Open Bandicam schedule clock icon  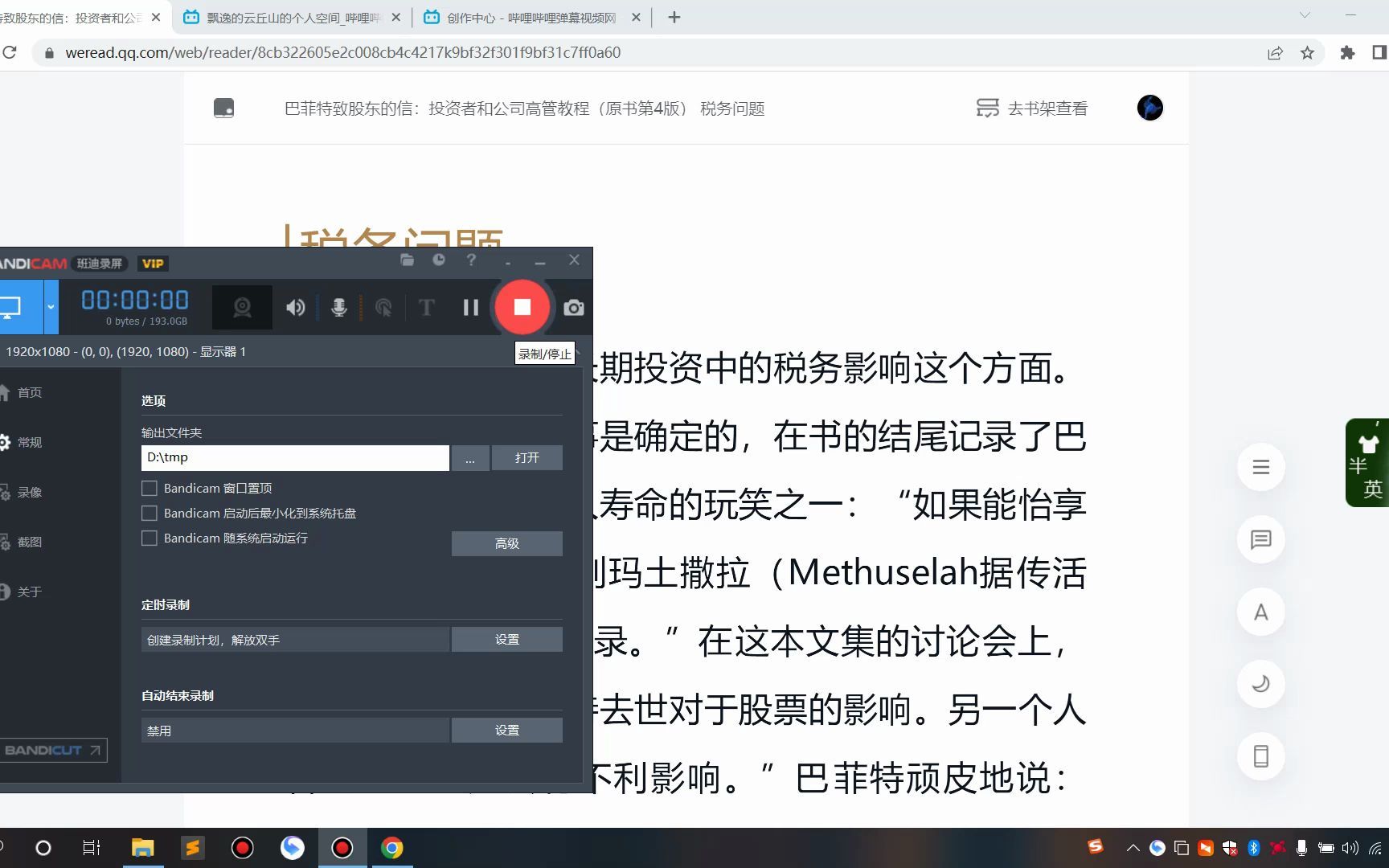(x=439, y=260)
